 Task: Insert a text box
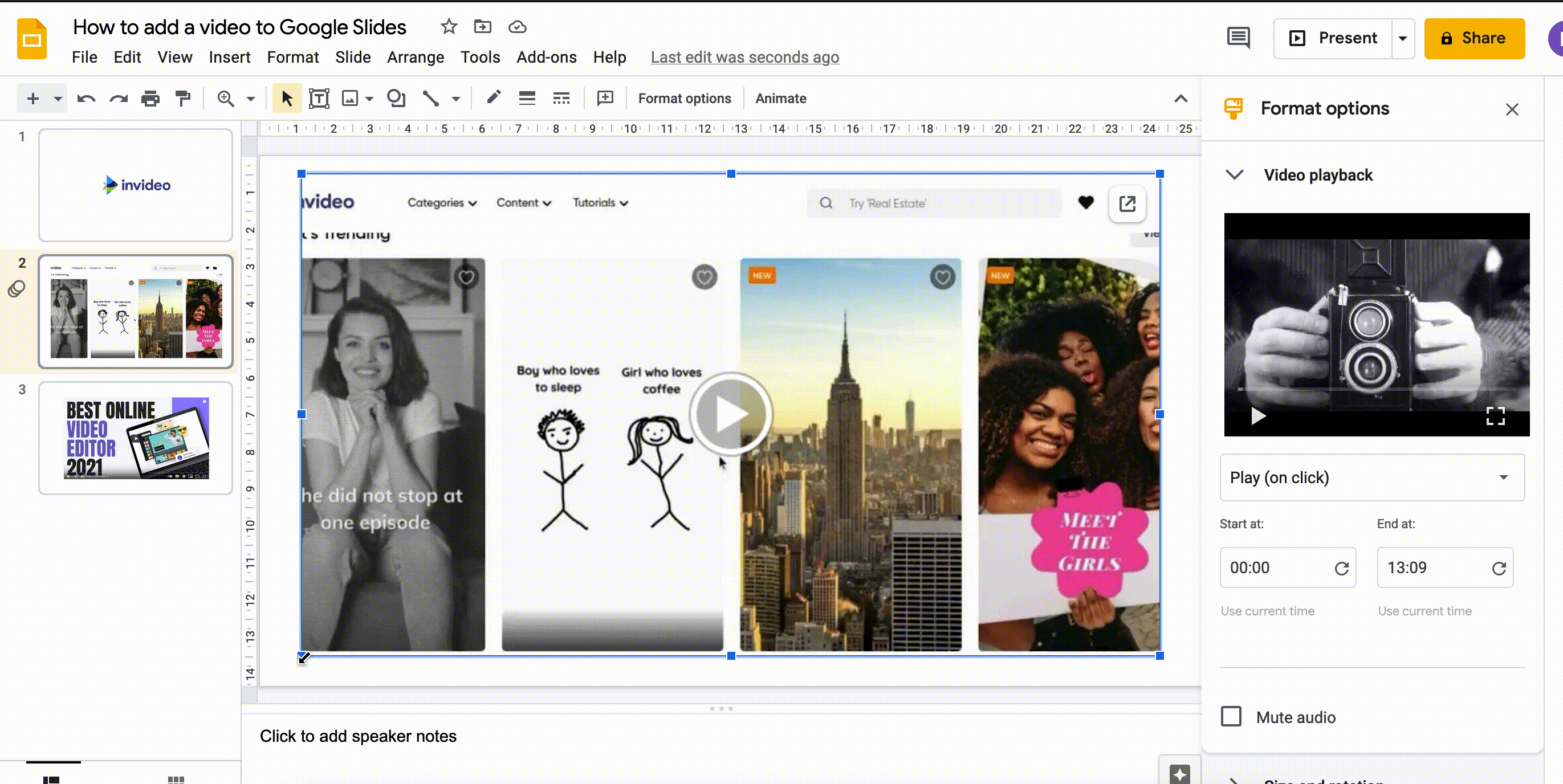click(319, 98)
